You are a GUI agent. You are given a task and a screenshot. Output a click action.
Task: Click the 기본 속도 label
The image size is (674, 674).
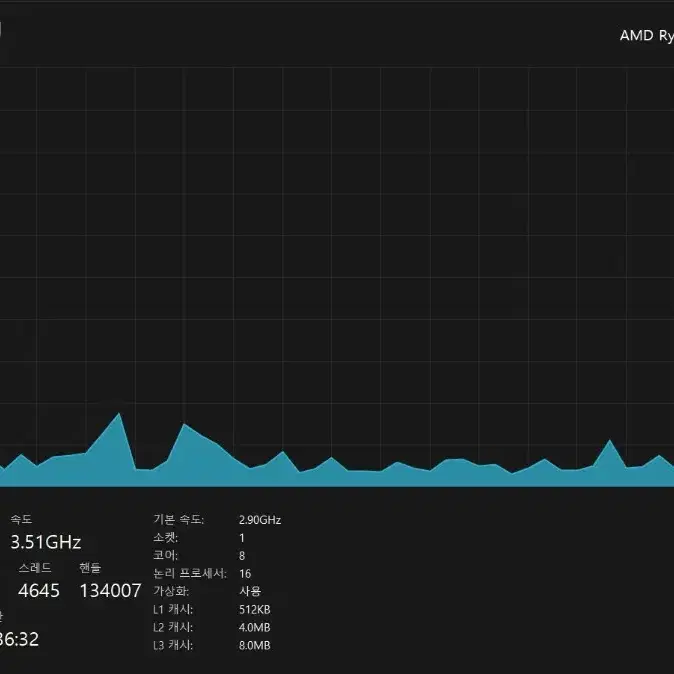(x=178, y=520)
